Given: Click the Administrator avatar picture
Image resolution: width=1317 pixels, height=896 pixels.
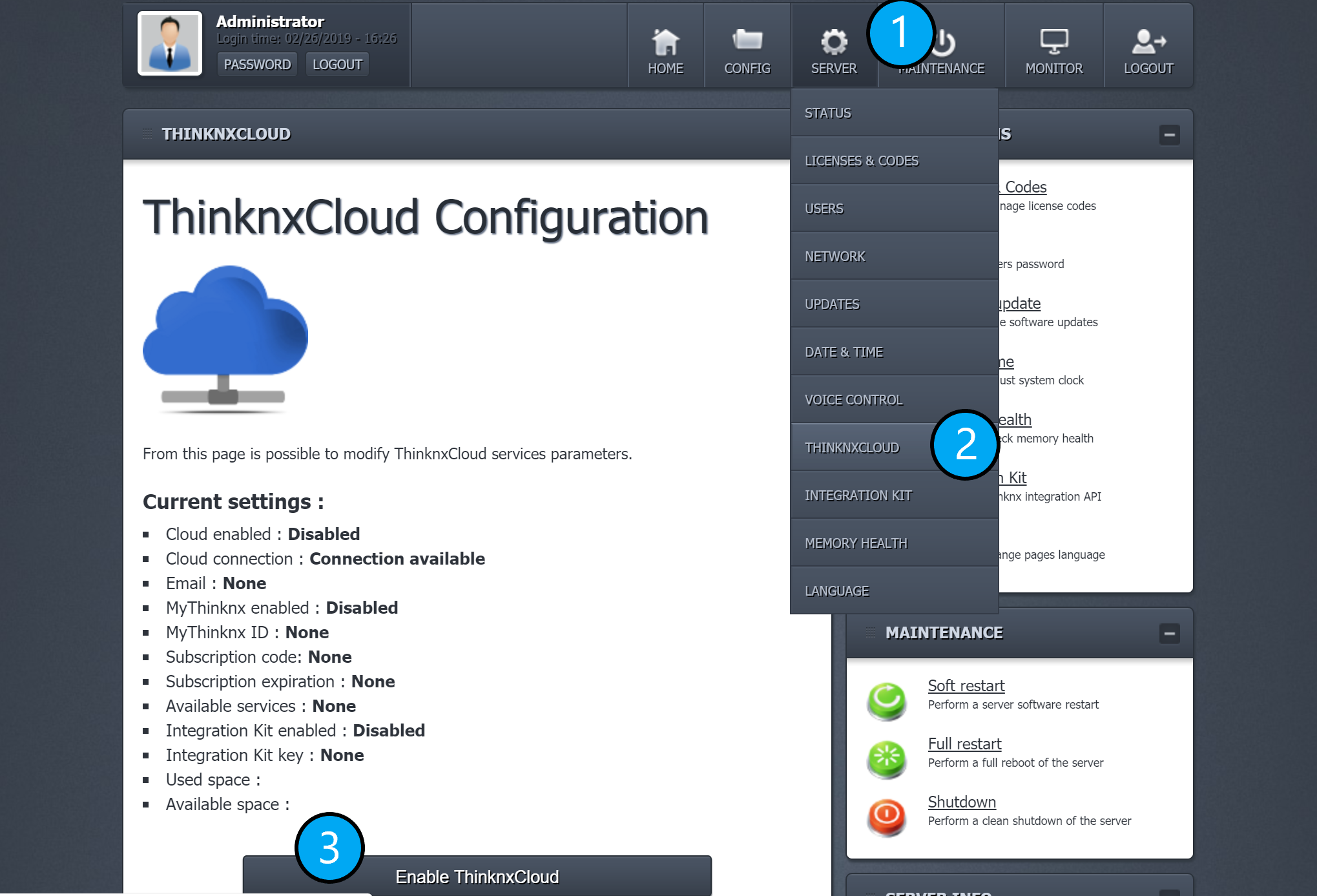Looking at the screenshot, I should click(170, 43).
